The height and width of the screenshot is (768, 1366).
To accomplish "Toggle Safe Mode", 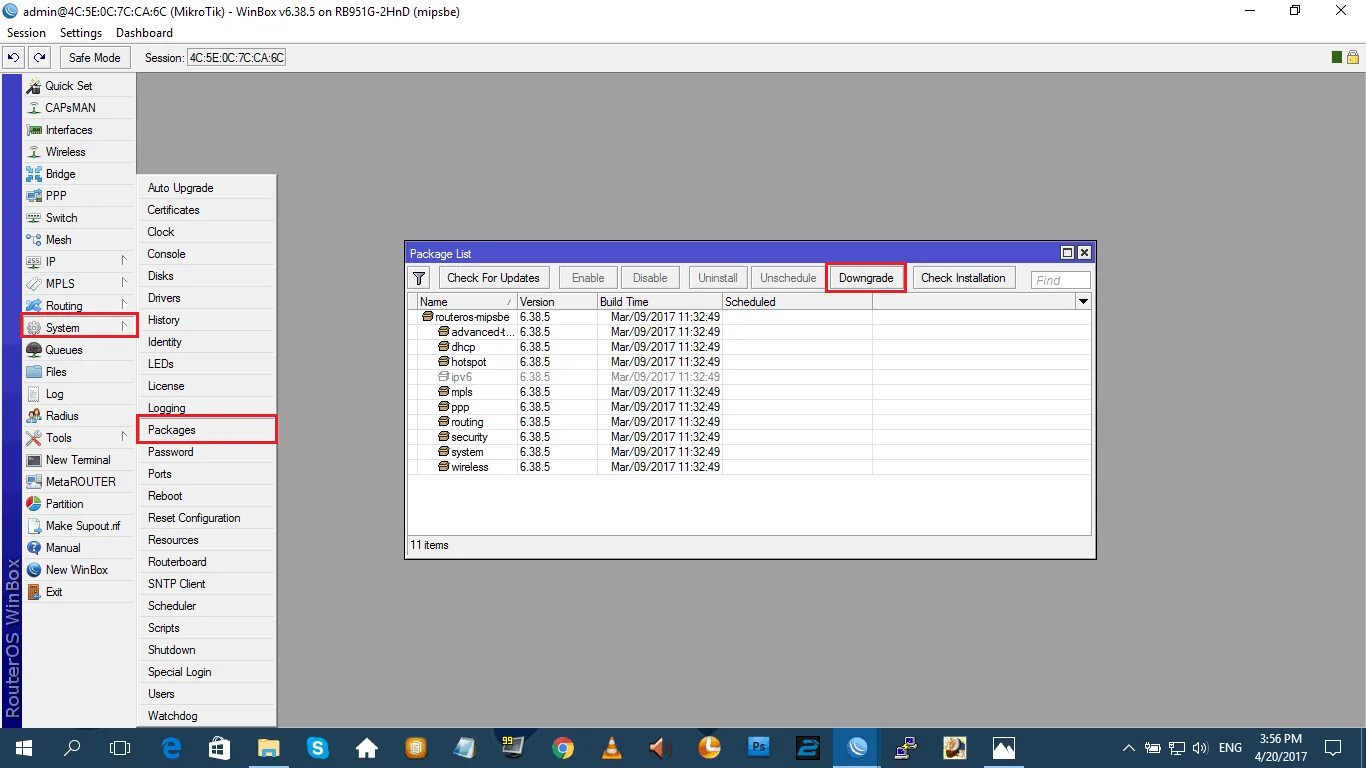I will 94,58.
